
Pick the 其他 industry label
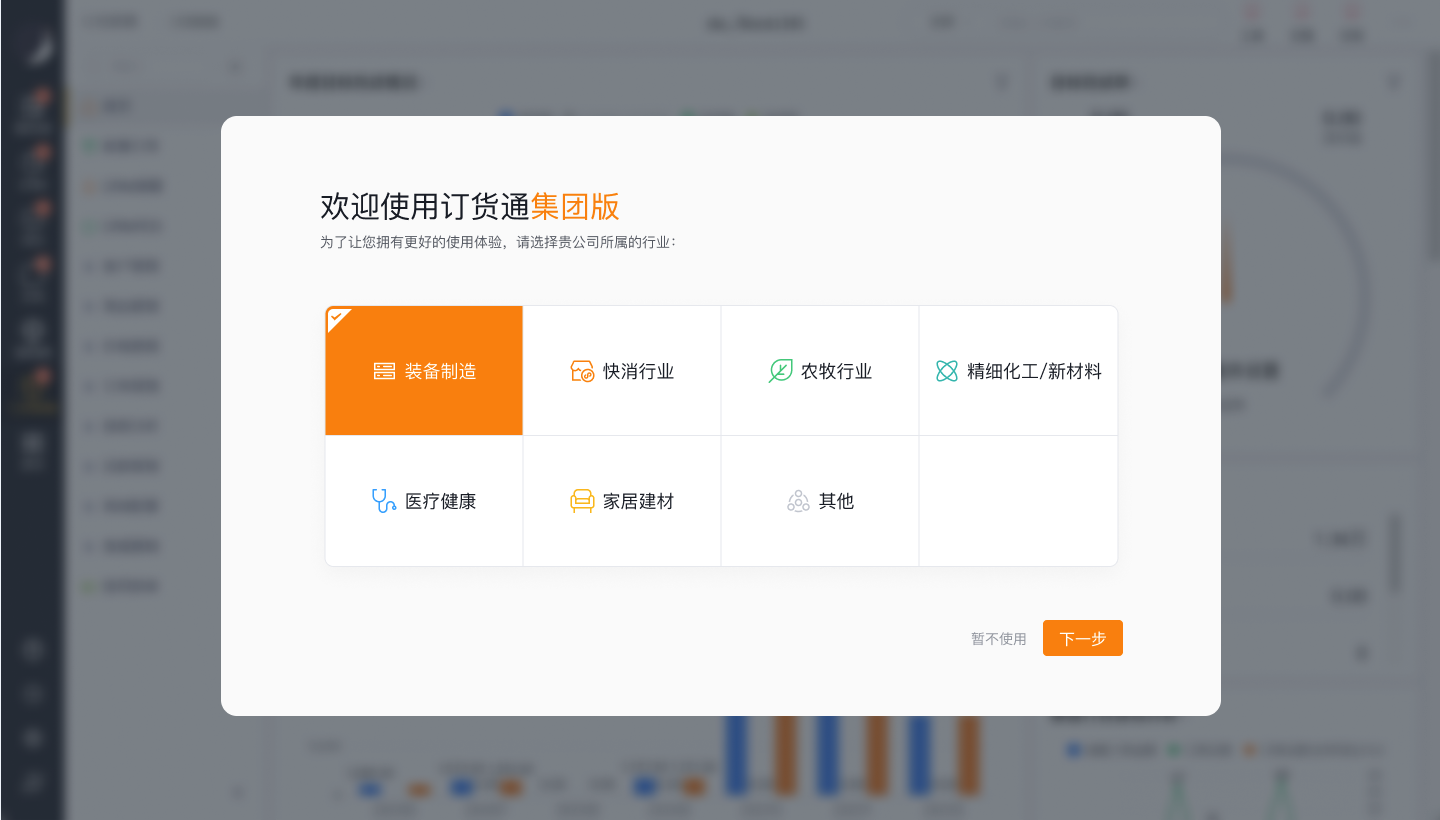pyautogui.click(x=836, y=502)
